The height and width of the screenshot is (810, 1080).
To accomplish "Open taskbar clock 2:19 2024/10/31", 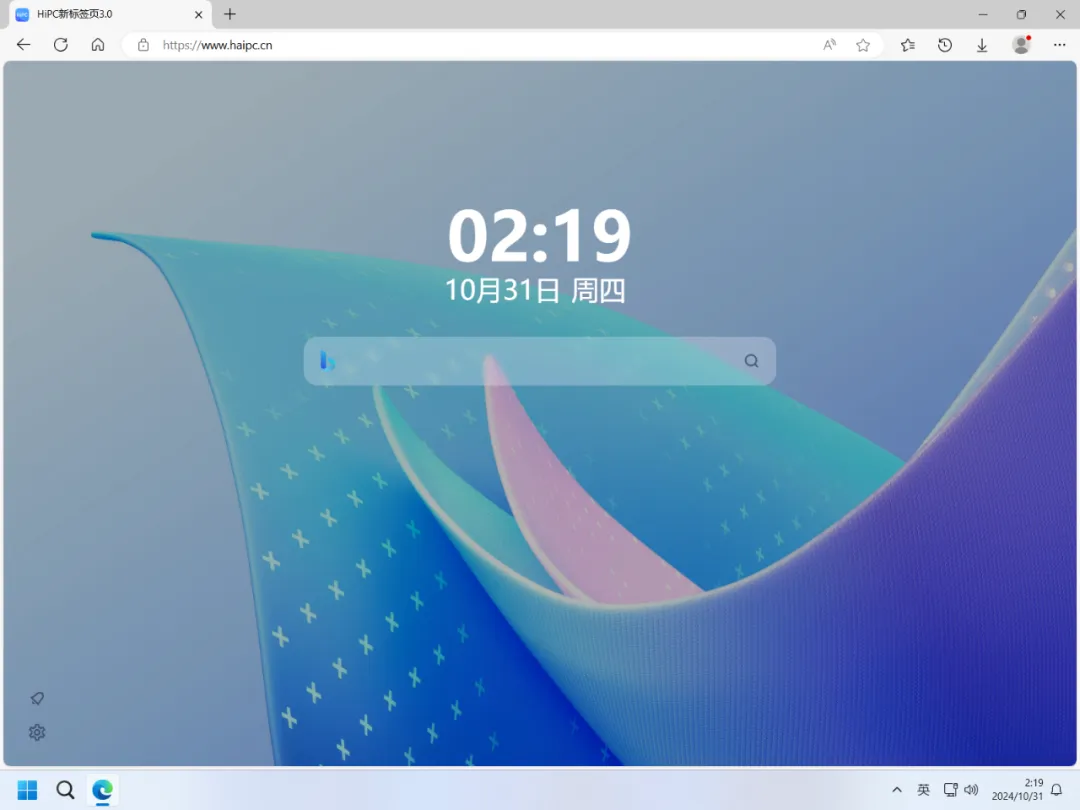I will coord(1017,789).
